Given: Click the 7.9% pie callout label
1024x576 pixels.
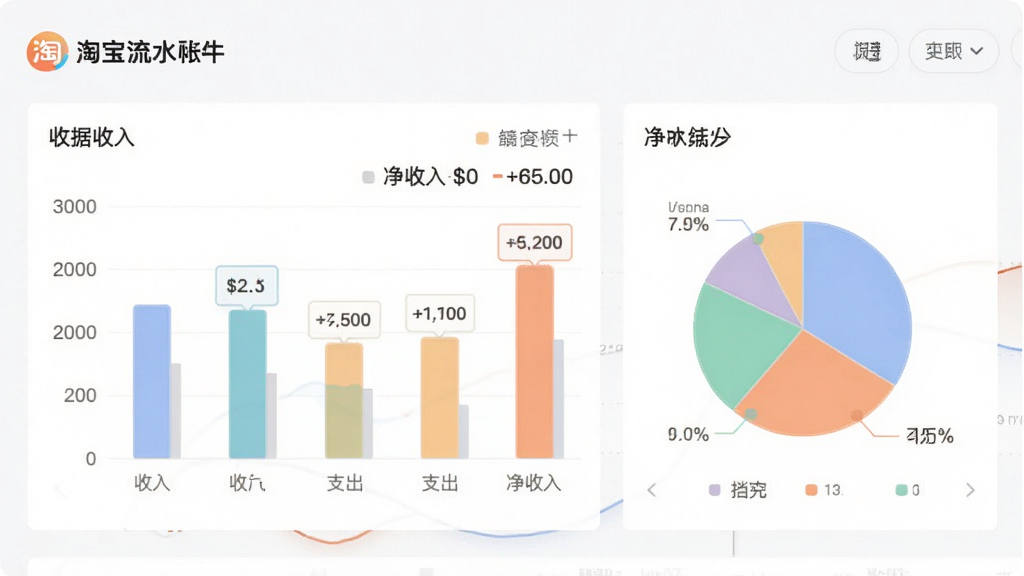Looking at the screenshot, I should tap(688, 224).
